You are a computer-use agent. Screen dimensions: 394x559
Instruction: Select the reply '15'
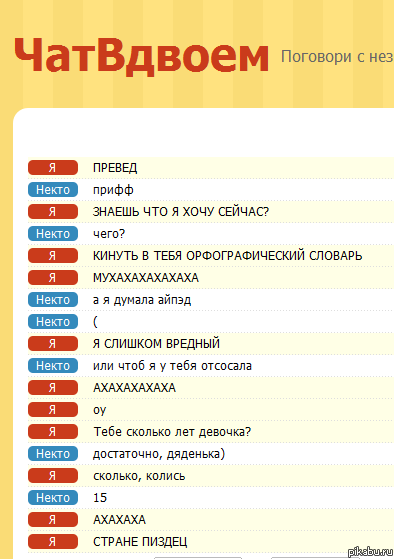[x=100, y=498]
